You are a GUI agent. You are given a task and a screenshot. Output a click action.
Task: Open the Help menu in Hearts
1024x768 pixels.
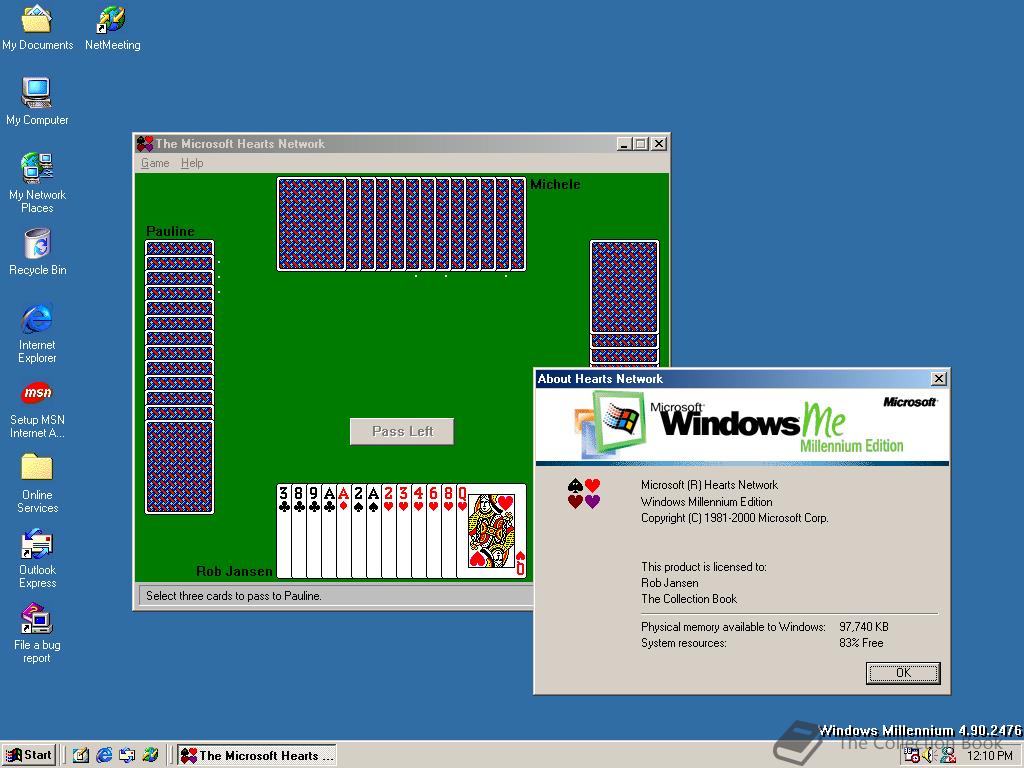tap(192, 163)
